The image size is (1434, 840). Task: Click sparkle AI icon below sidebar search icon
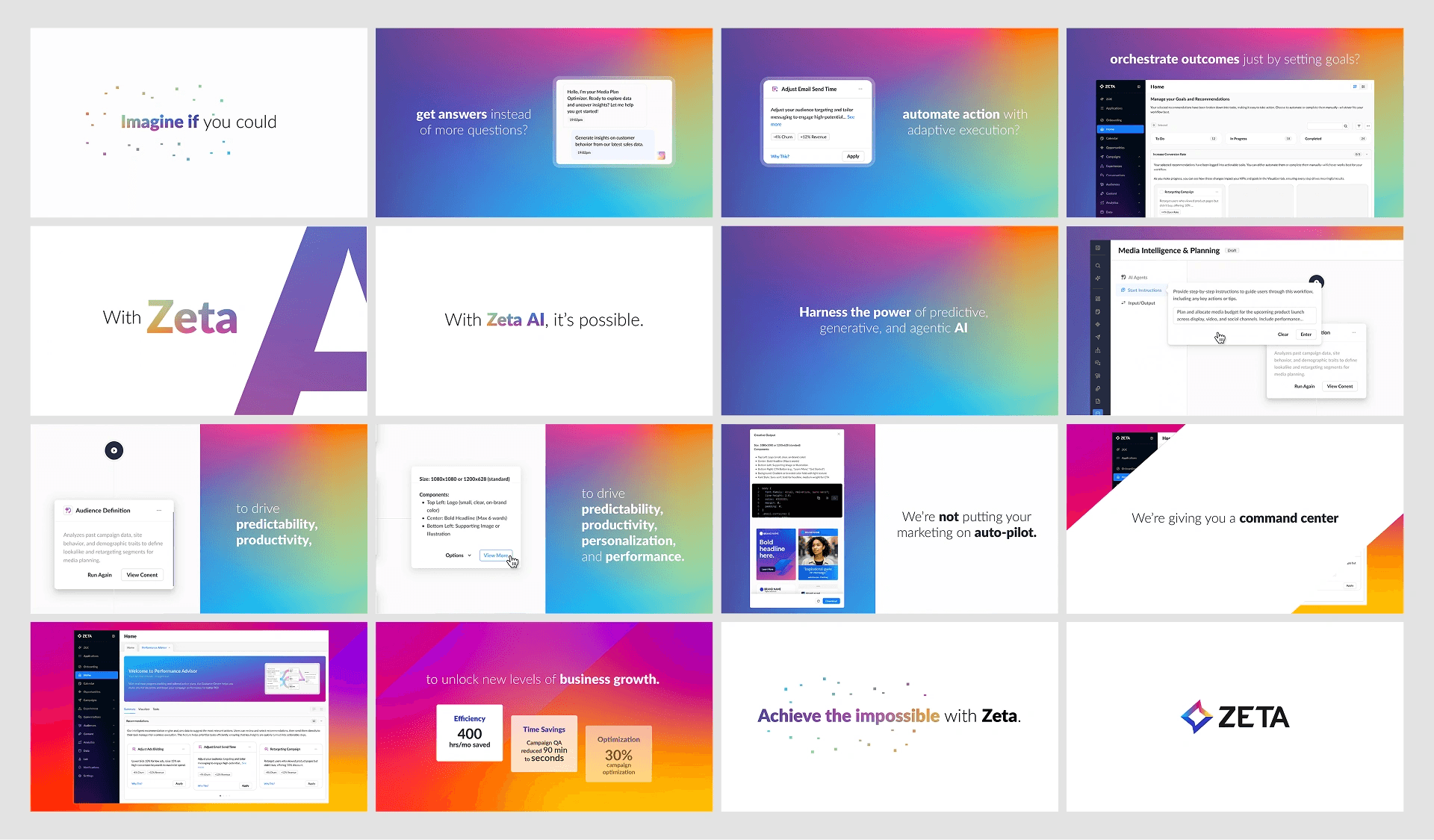click(1097, 279)
